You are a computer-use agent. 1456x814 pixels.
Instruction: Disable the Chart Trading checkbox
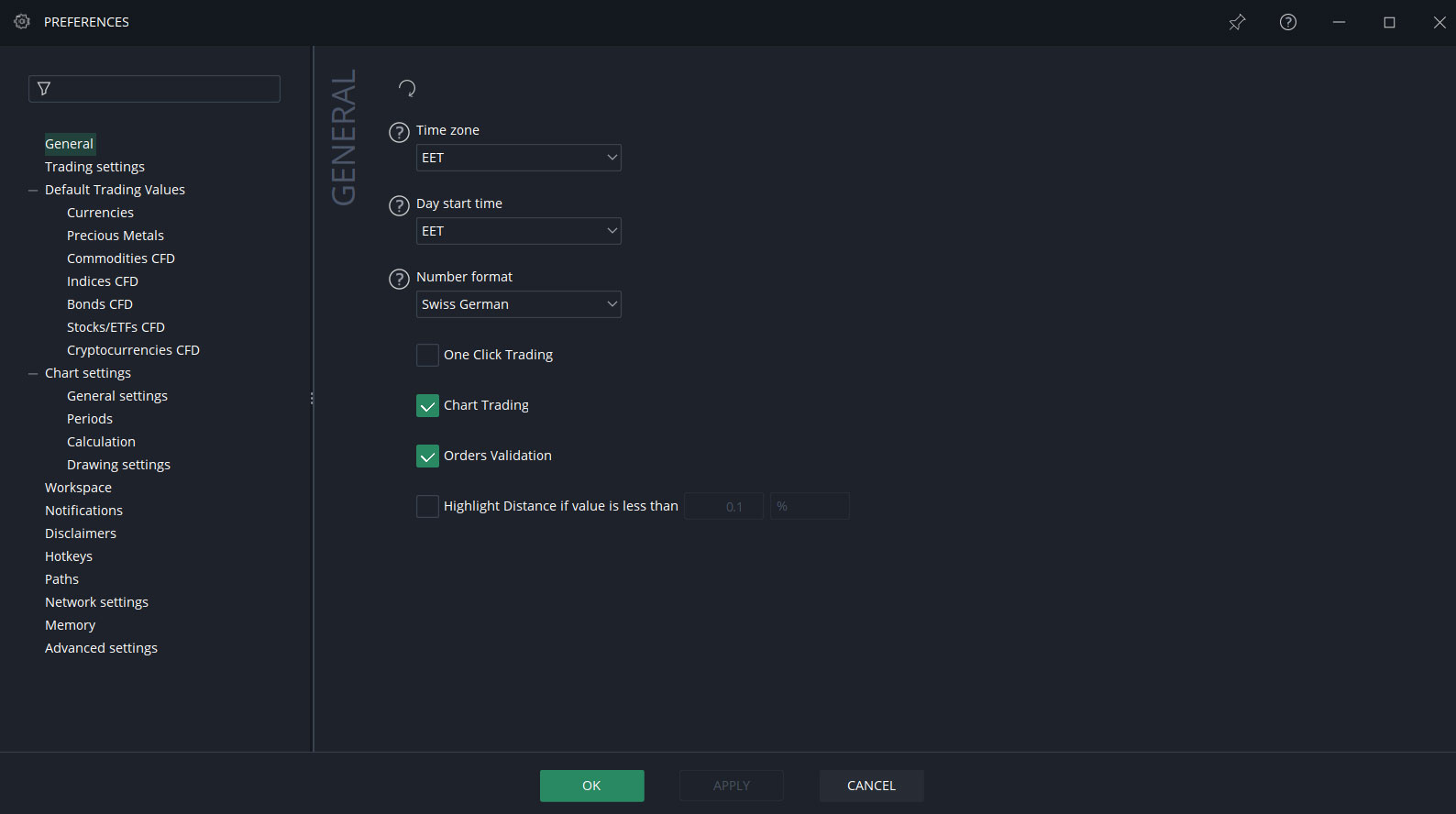427,405
